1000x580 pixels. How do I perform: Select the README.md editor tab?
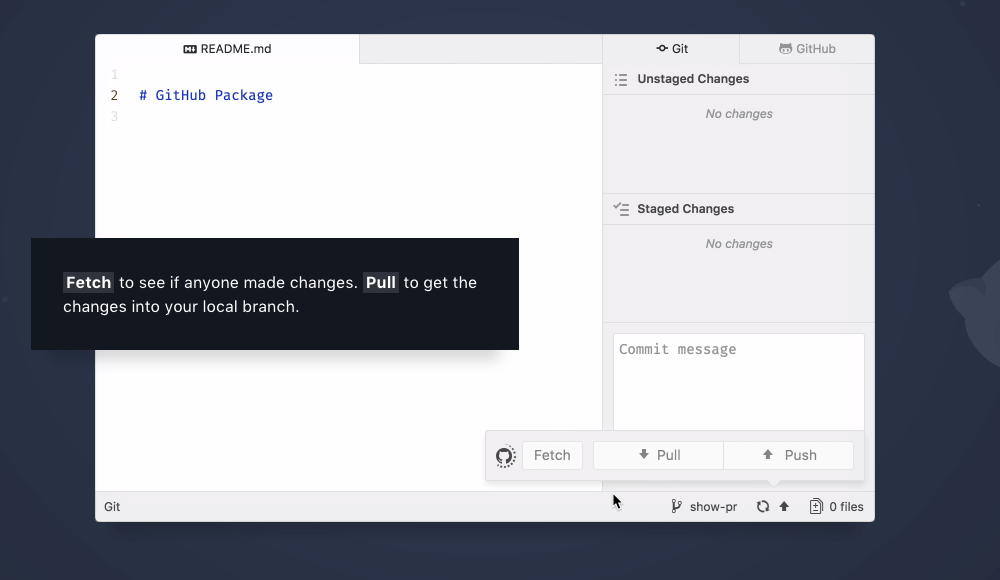[227, 48]
